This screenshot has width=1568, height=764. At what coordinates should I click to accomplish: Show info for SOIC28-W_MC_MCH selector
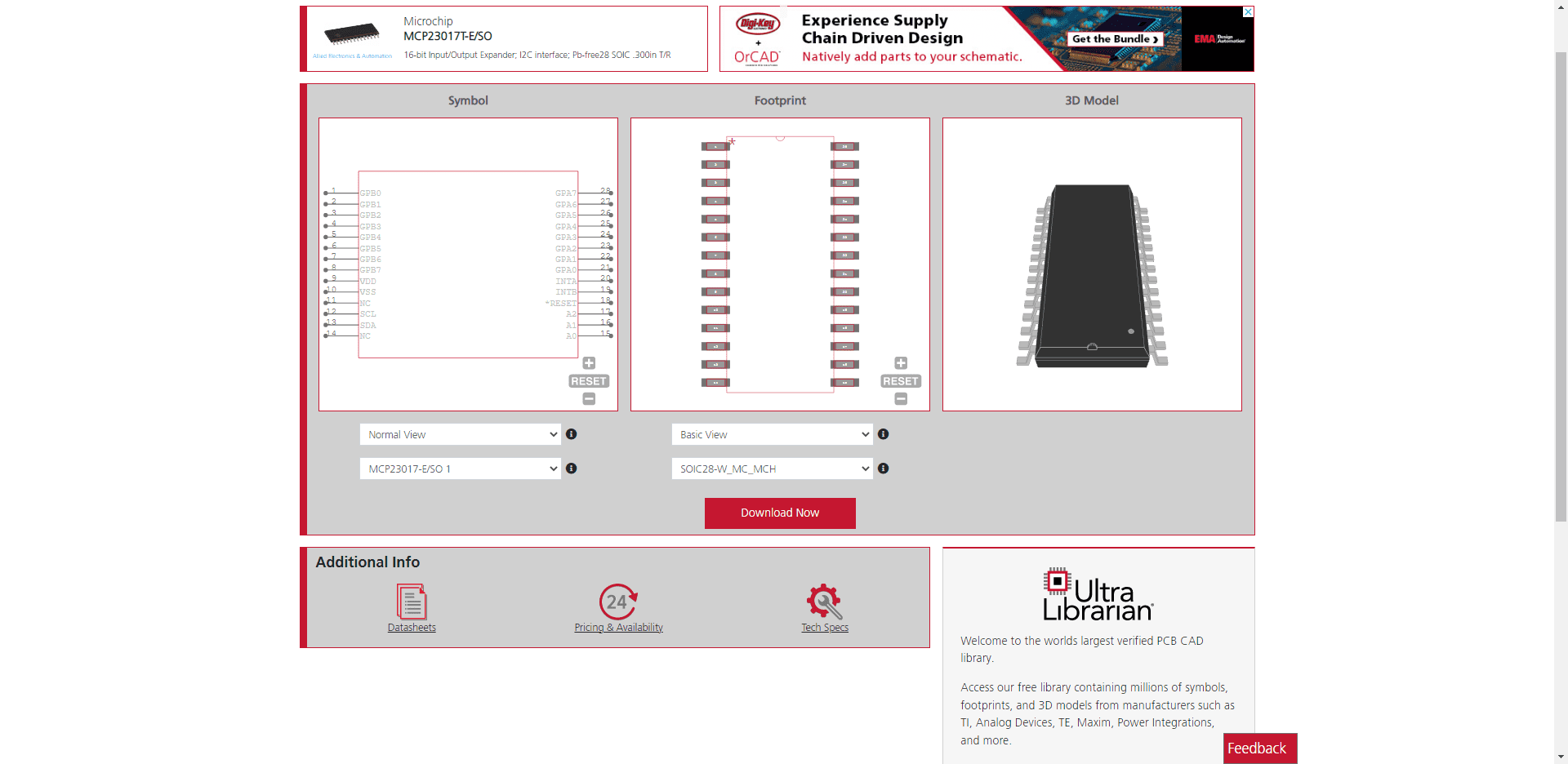(884, 469)
